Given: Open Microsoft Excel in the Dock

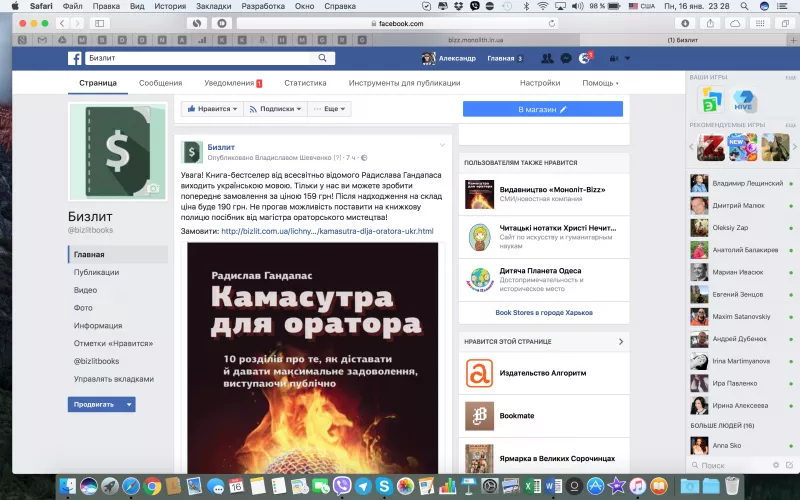Looking at the screenshot, I should click(532, 486).
